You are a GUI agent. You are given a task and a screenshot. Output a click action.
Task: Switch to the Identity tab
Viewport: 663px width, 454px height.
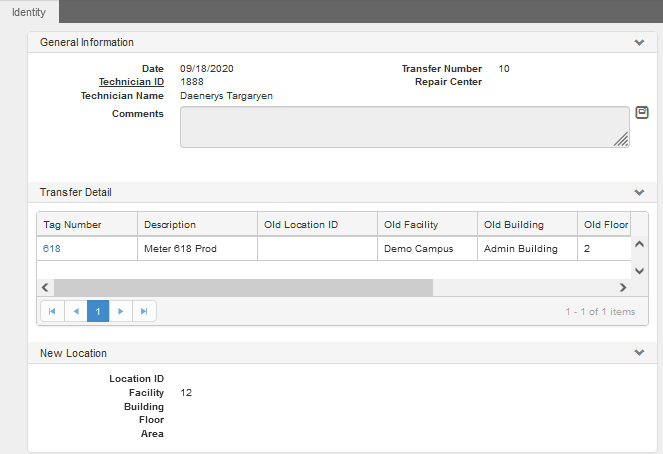(x=29, y=12)
